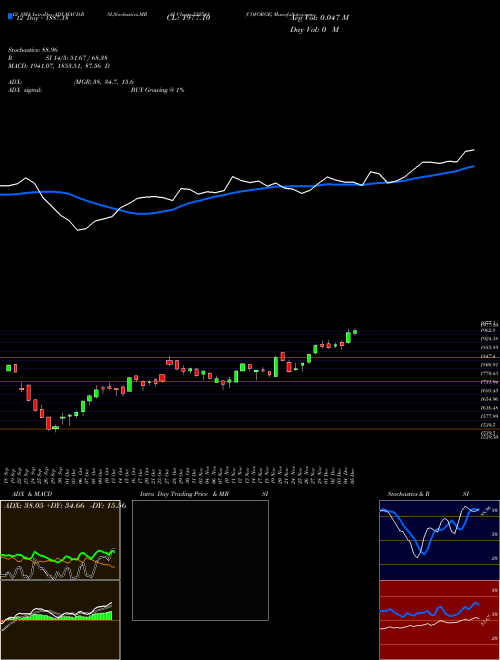
Task: Click the 'Intra Day Trading Price & MR' title
Action: point(184,494)
